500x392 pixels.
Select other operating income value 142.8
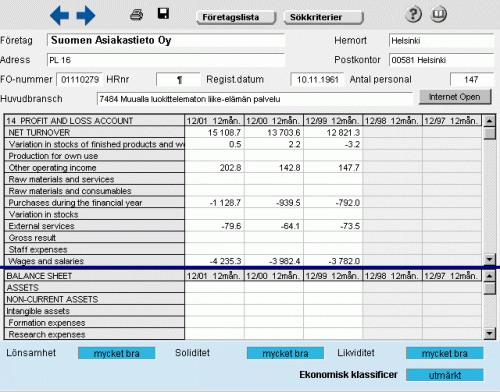click(274, 168)
